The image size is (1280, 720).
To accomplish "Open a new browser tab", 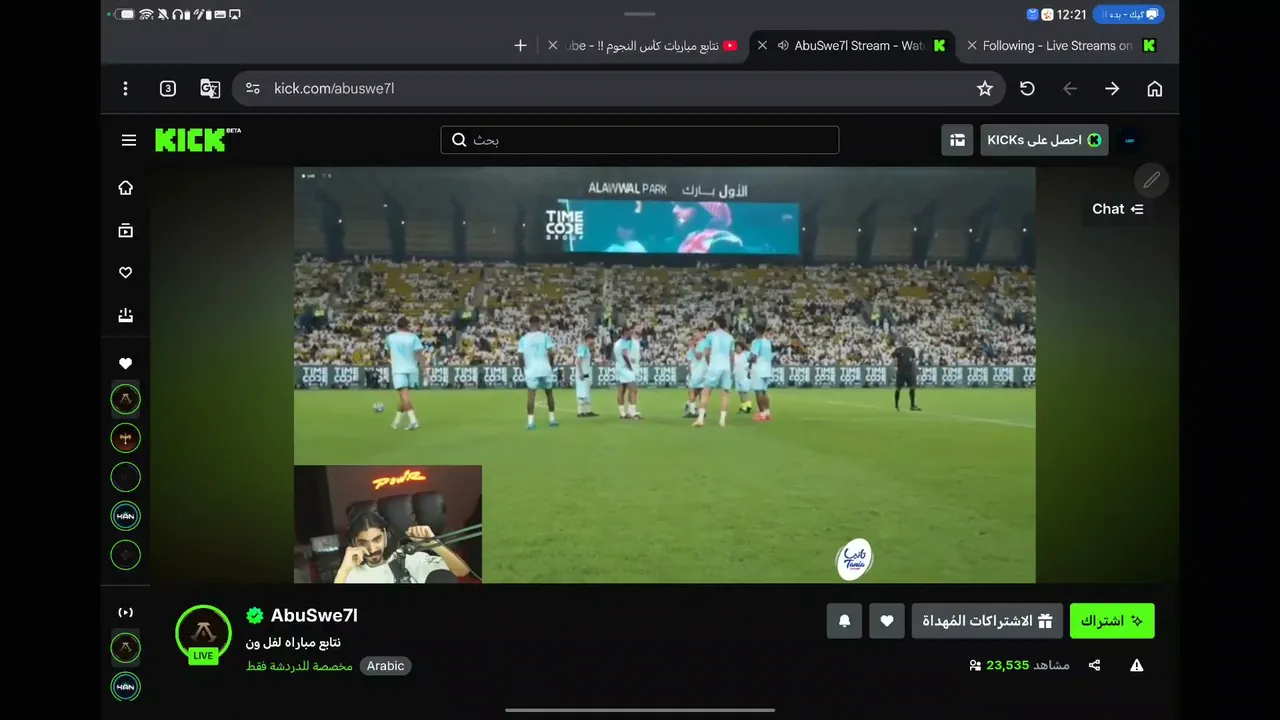I will pyautogui.click(x=520, y=45).
